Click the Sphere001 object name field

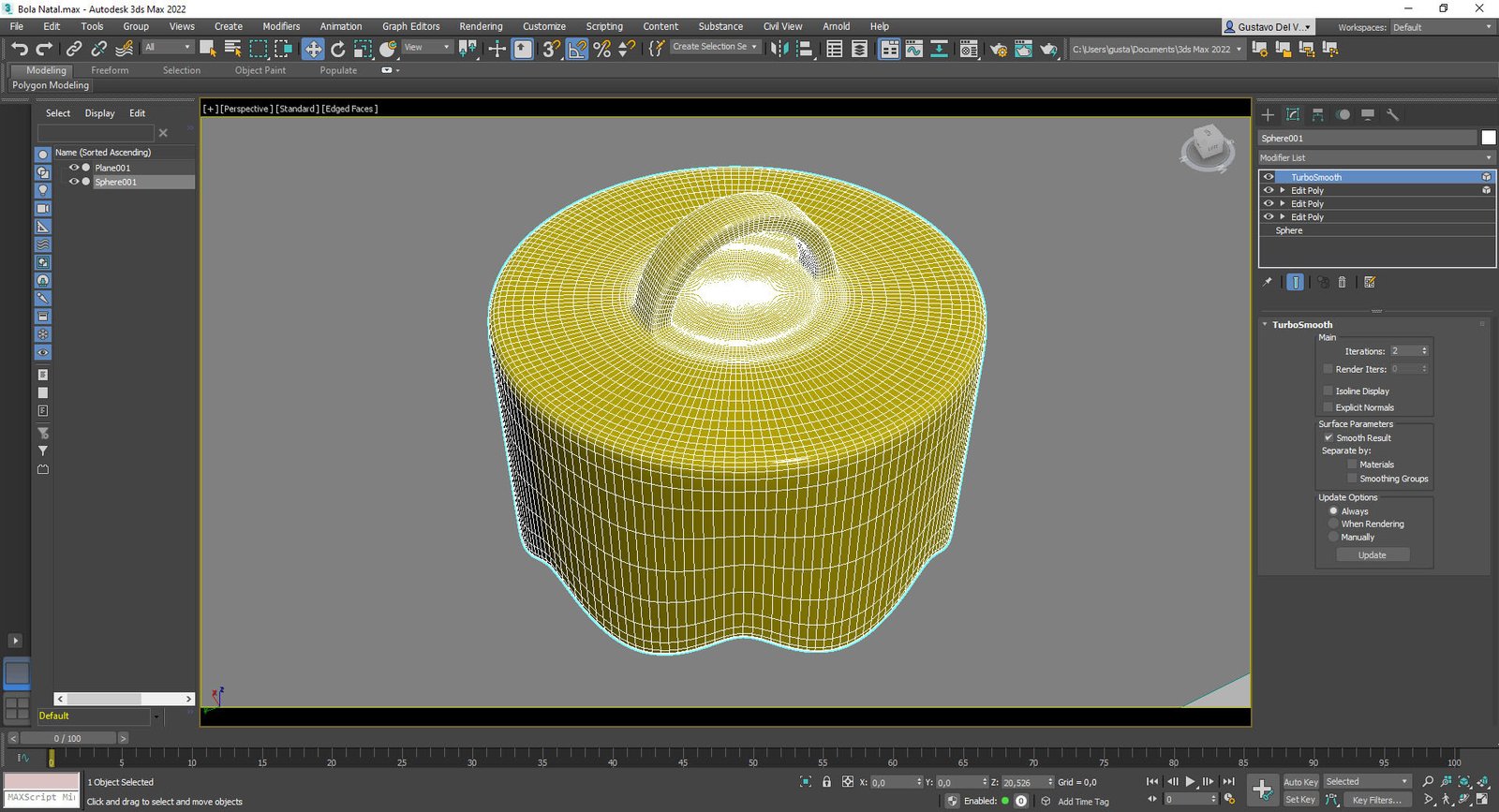point(1366,138)
